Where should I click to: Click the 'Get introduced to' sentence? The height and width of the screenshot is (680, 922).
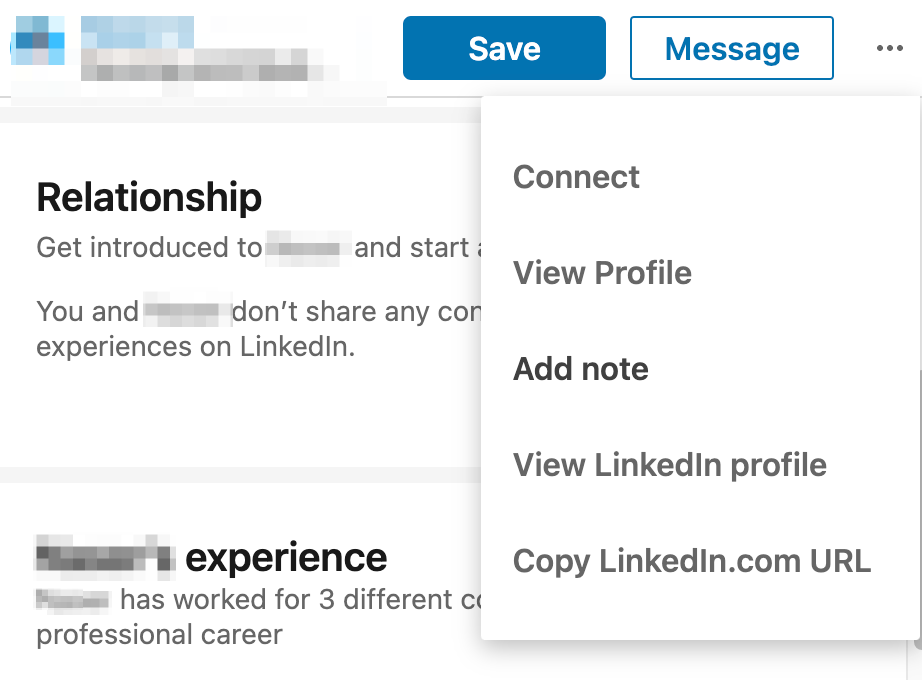(259, 248)
